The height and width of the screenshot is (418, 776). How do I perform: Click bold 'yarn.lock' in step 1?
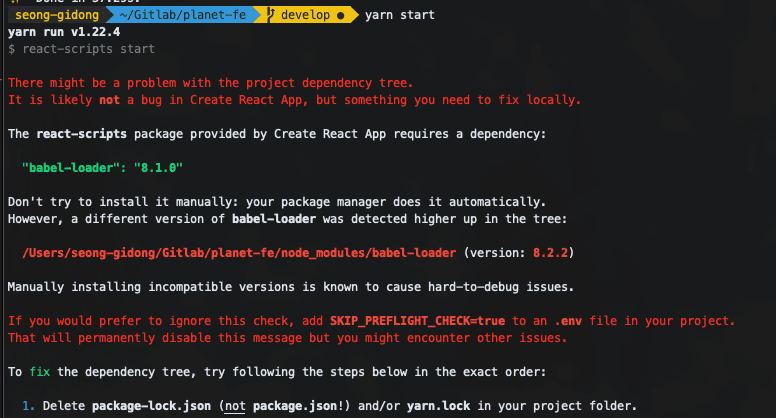(x=438, y=406)
